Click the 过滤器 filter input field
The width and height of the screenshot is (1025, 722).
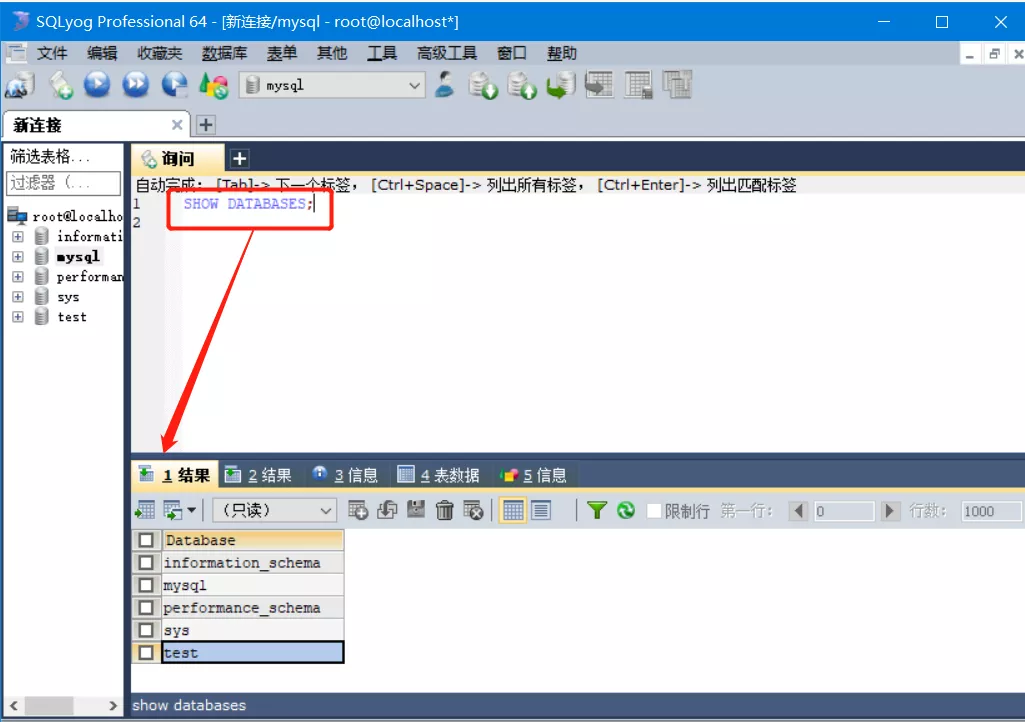click(x=63, y=183)
